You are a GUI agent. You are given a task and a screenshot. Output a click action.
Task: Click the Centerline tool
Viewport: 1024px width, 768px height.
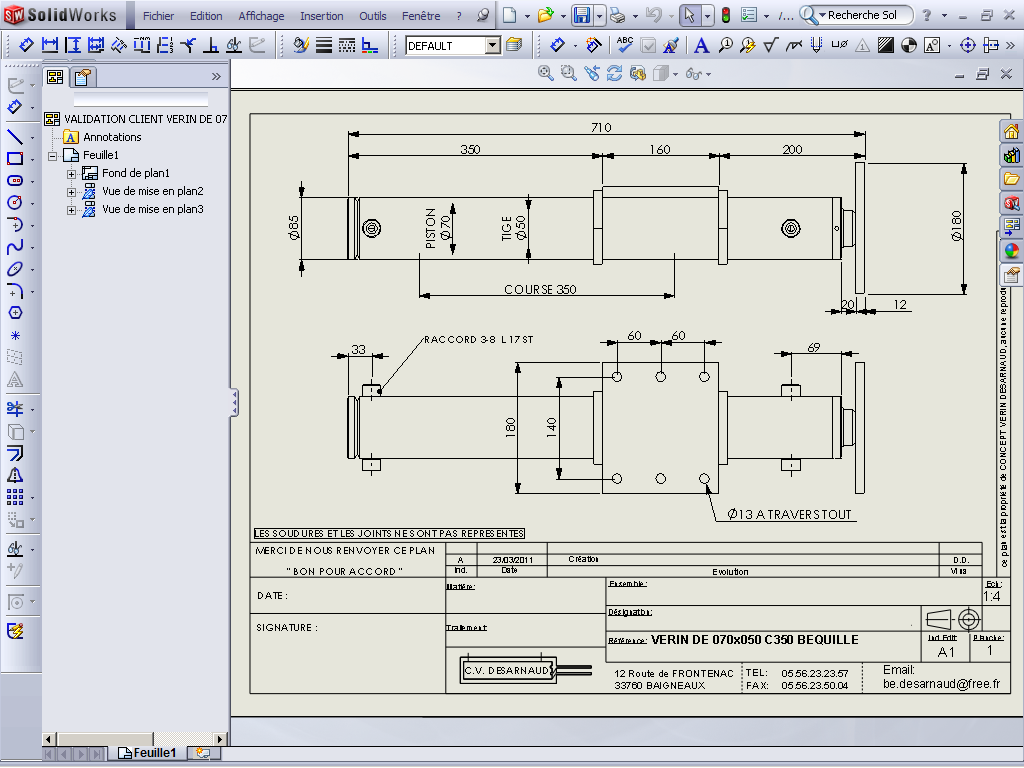pos(991,45)
